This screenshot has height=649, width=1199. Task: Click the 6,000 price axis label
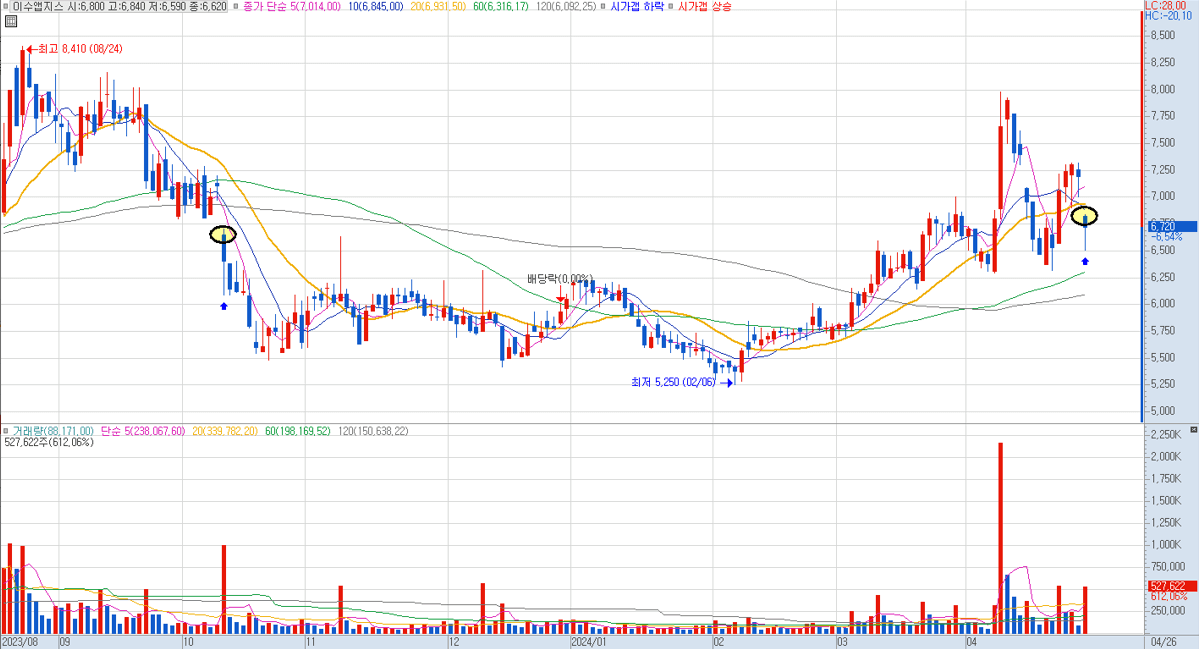pos(1162,303)
